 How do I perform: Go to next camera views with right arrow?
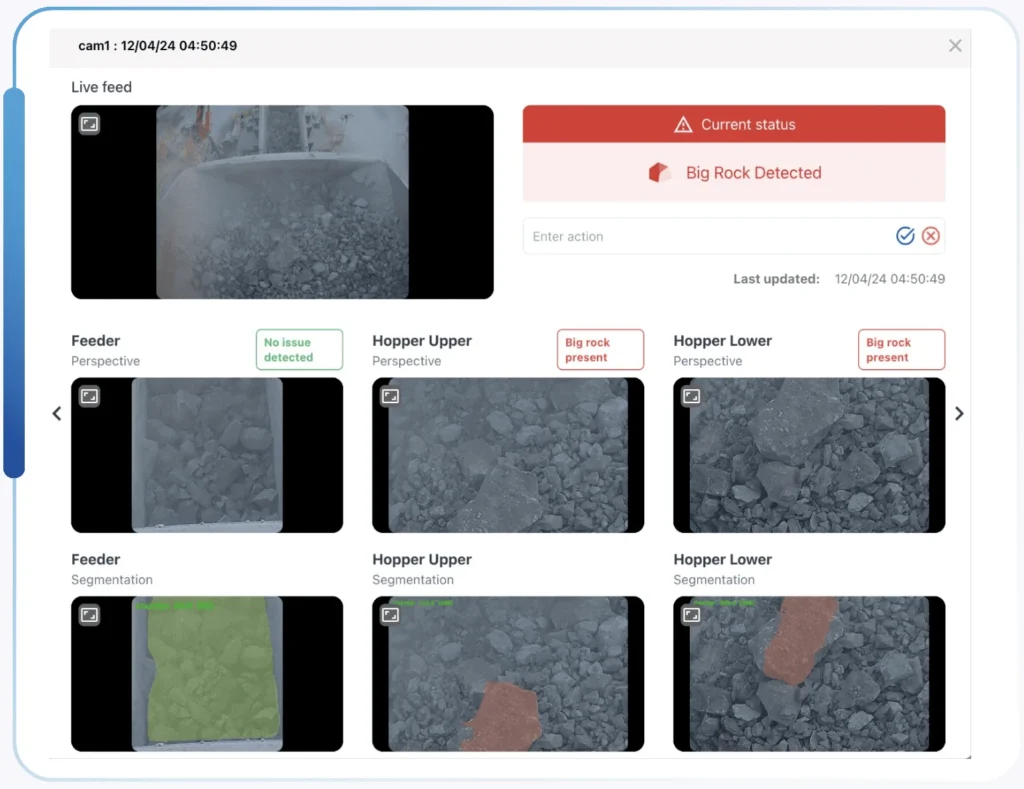pyautogui.click(x=959, y=413)
